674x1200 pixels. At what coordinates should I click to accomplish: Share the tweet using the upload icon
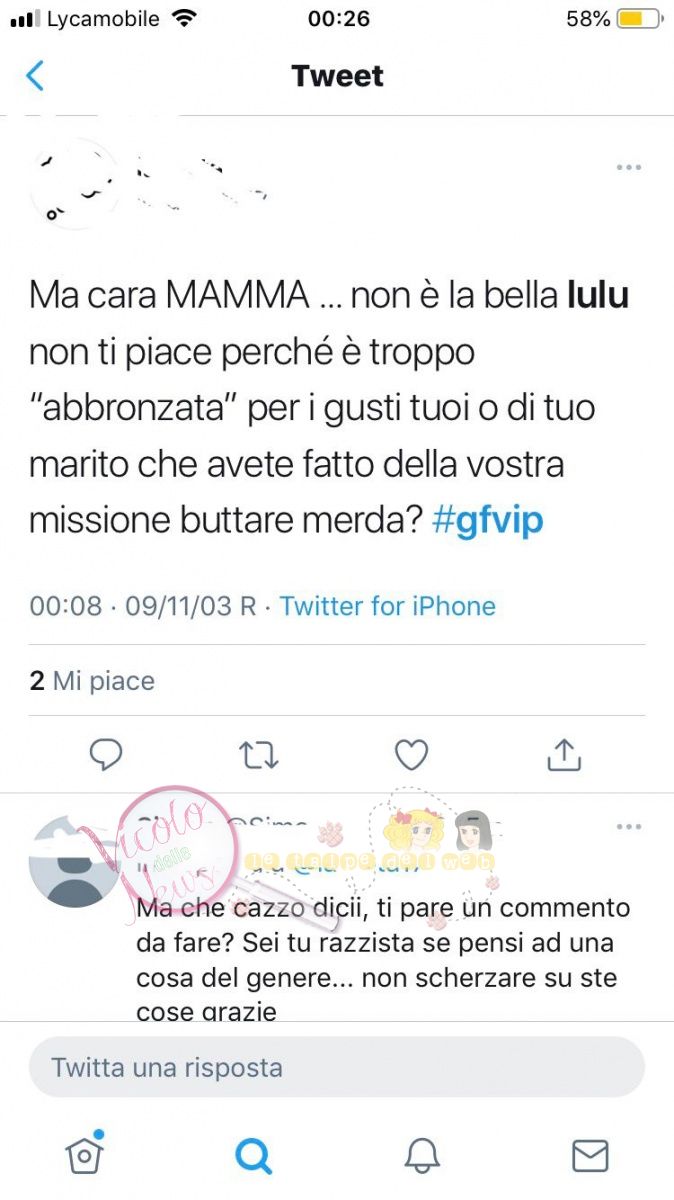pyautogui.click(x=565, y=755)
